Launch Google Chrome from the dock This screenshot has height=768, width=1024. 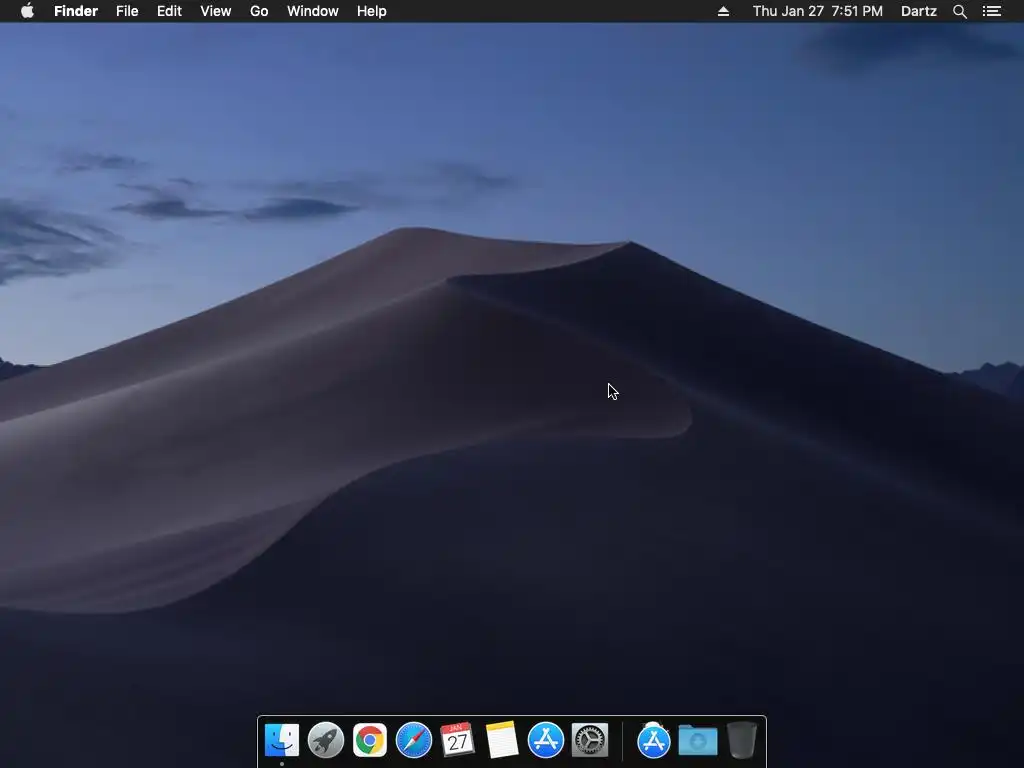coord(370,740)
